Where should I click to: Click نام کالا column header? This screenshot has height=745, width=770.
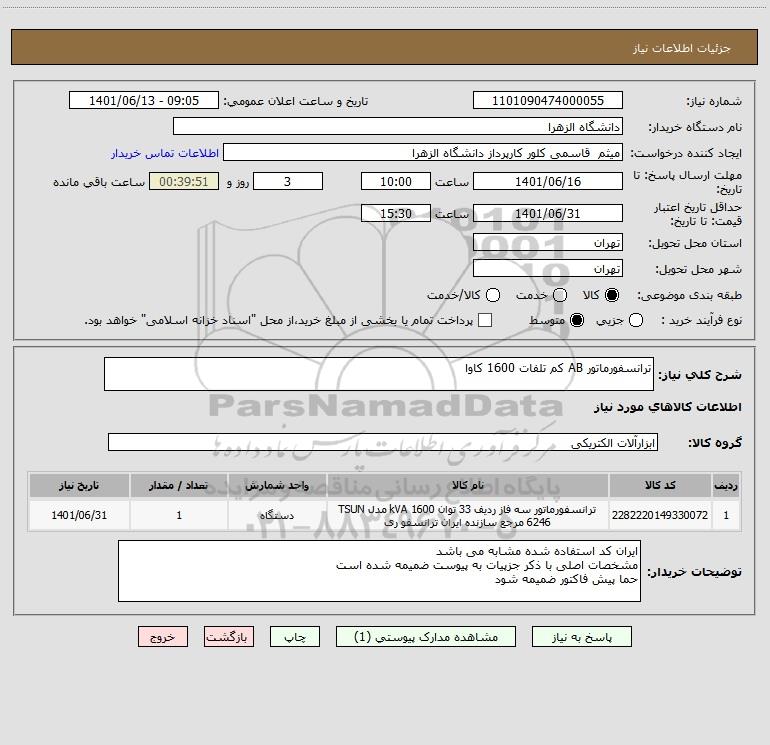point(468,485)
